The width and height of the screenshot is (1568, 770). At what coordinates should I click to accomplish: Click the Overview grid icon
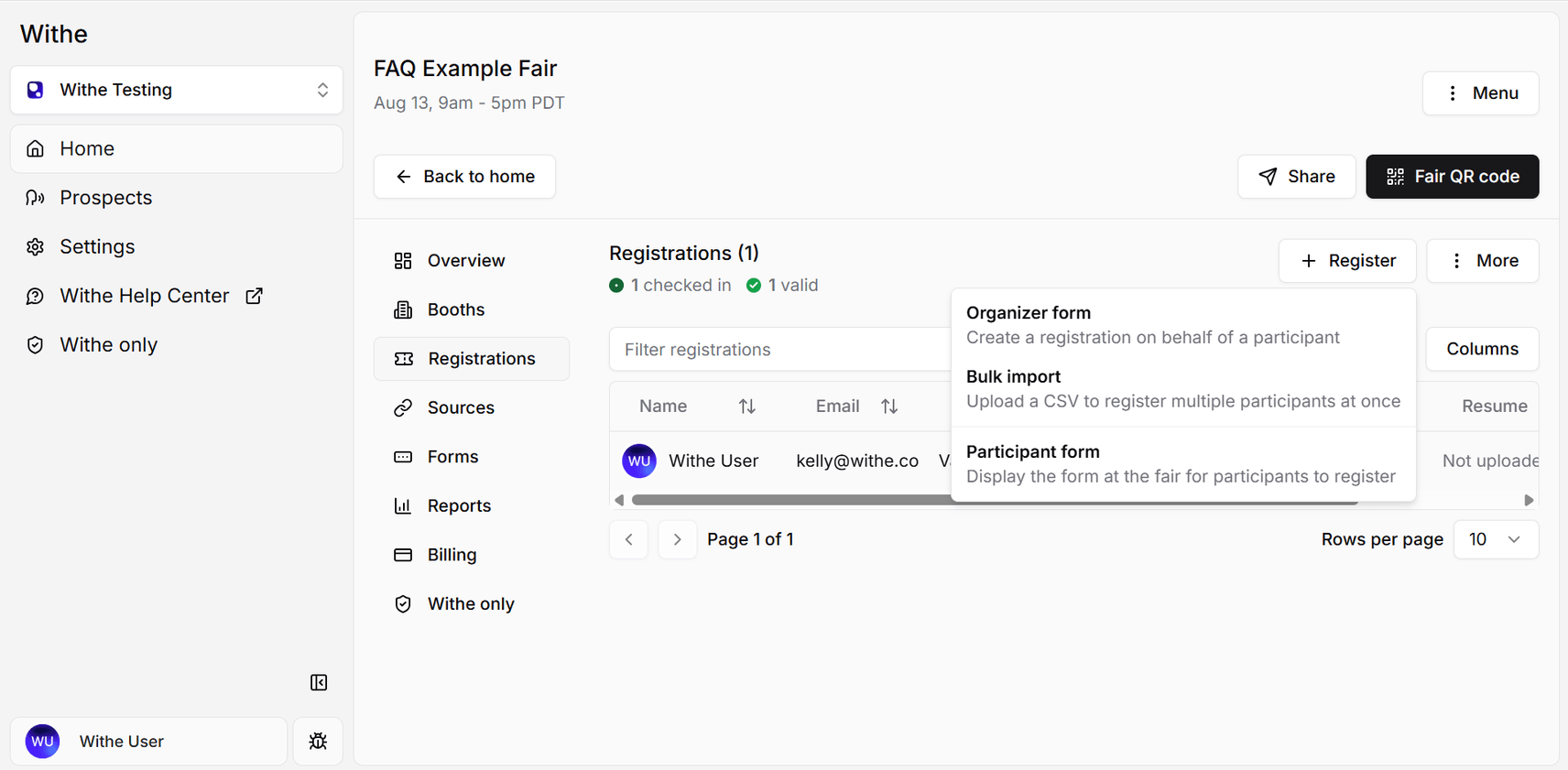click(403, 261)
